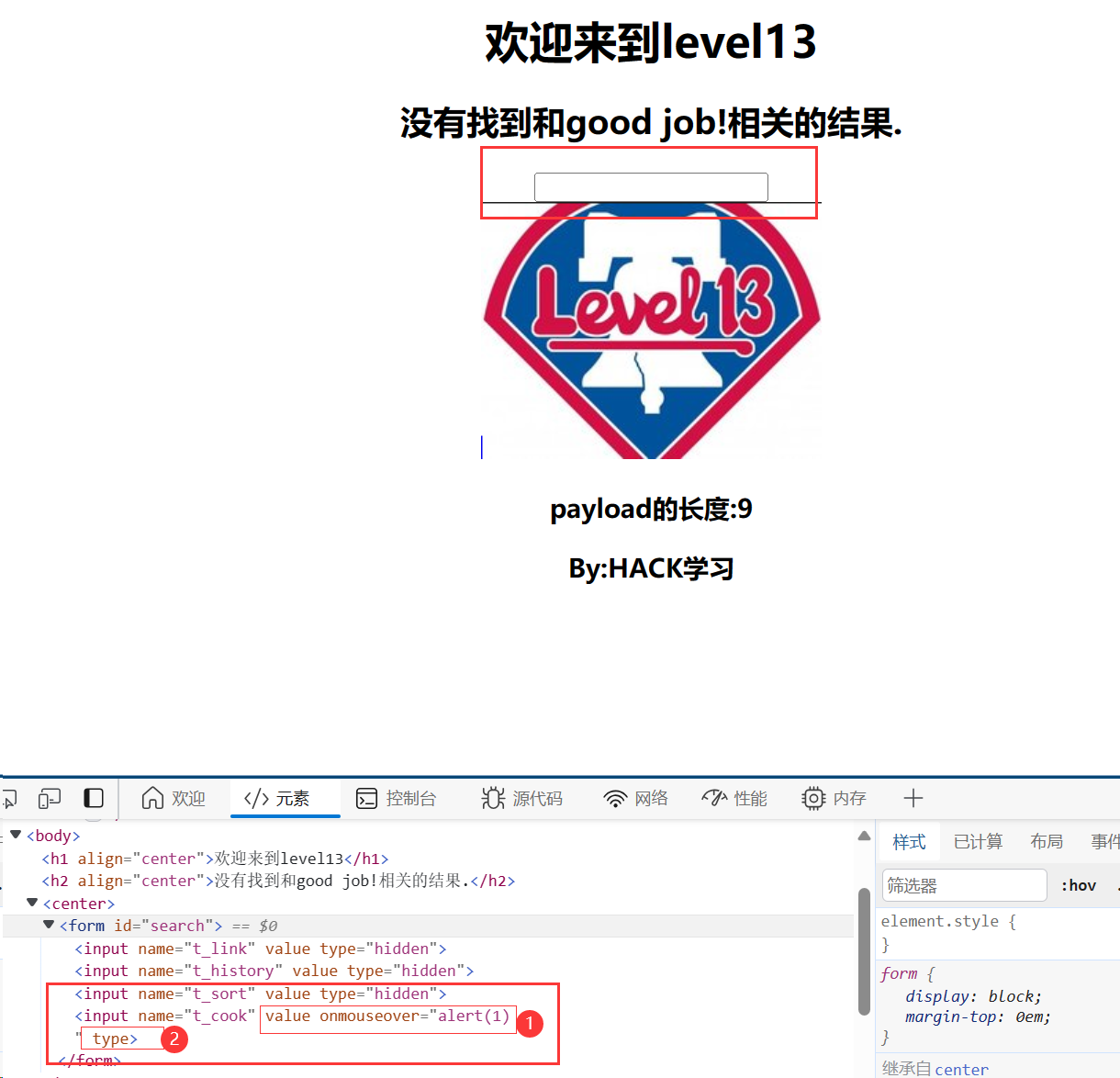Click inside the 筛选器 styles filter field
The width and height of the screenshot is (1120, 1078).
[x=964, y=884]
